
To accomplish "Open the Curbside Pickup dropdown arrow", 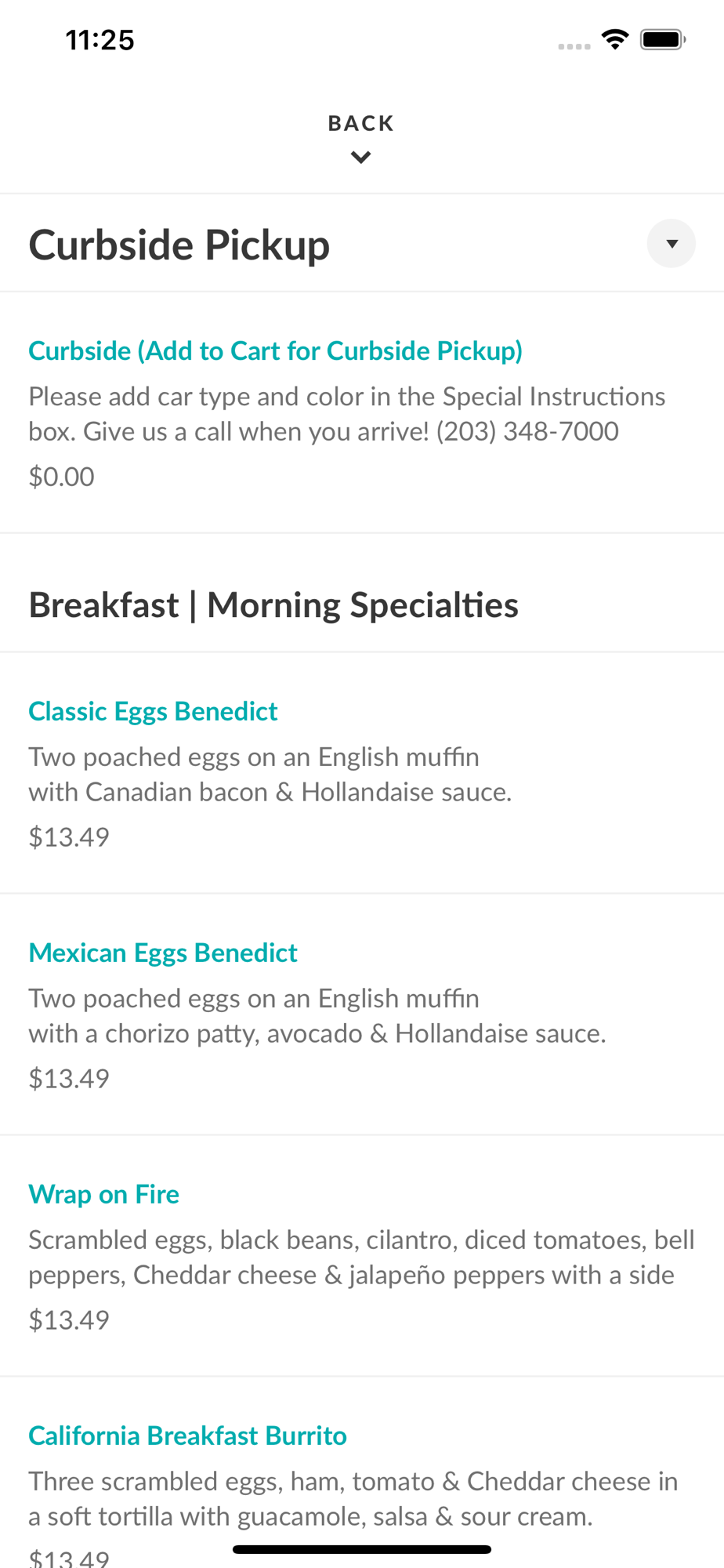I will pos(672,244).
